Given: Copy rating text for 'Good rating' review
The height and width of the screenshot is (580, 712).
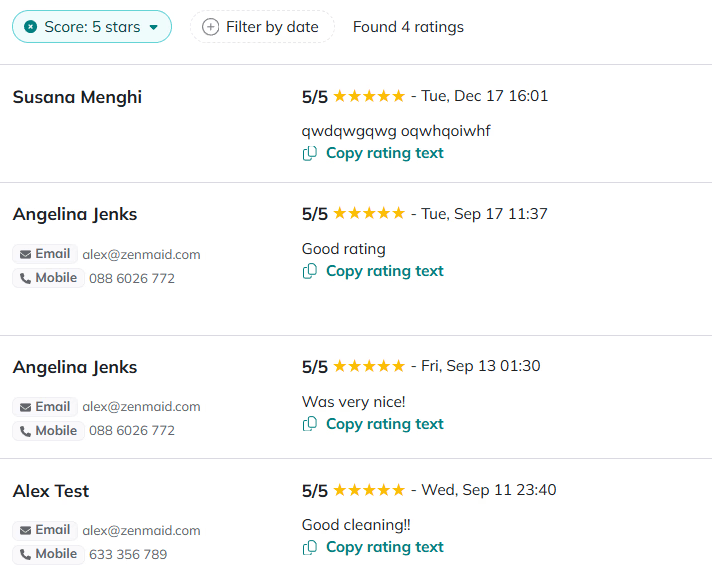Looking at the screenshot, I should [384, 271].
